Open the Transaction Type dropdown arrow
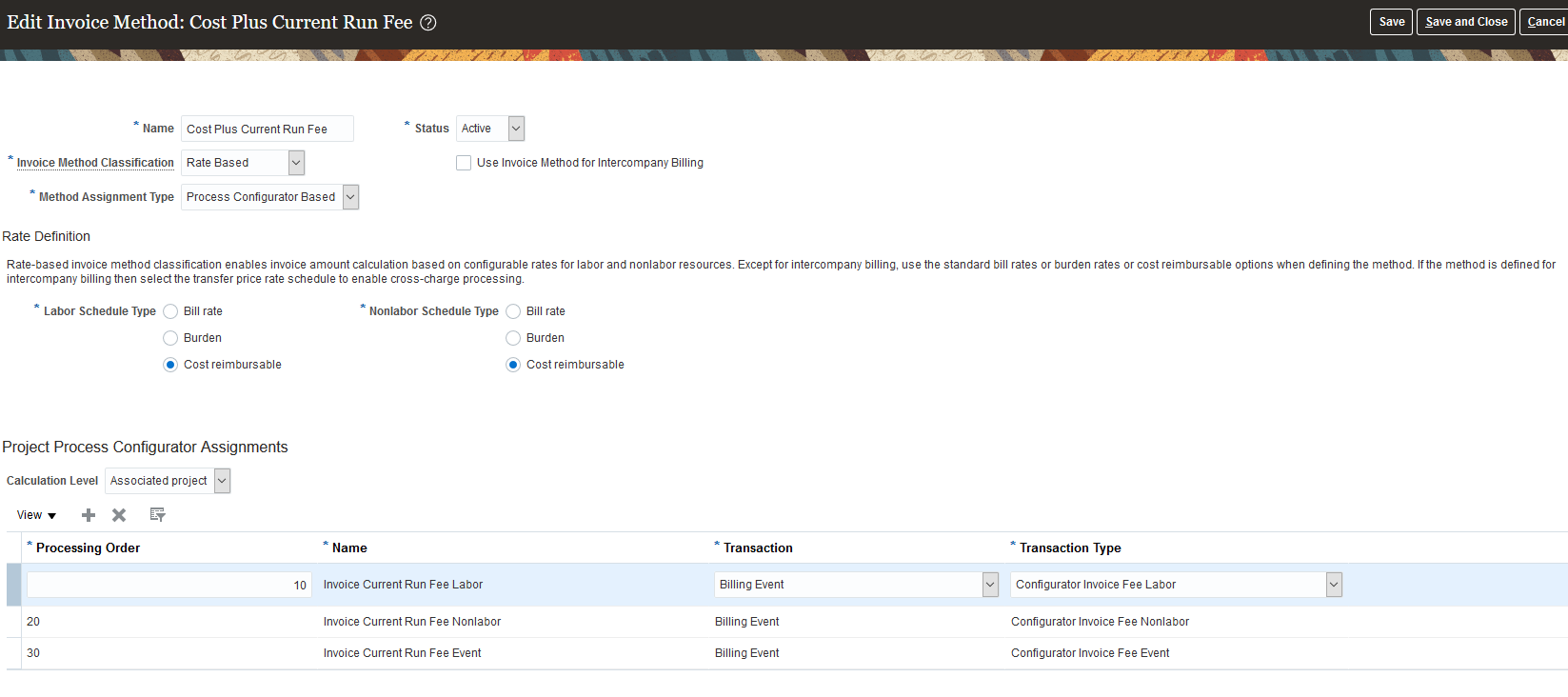Viewport: 1568px width, 697px height. 1334,585
